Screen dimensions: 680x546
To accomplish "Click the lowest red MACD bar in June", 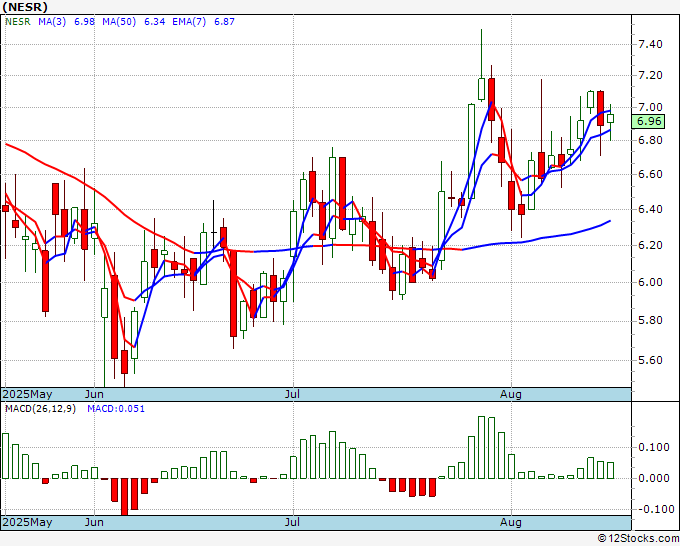I will click(x=124, y=497).
